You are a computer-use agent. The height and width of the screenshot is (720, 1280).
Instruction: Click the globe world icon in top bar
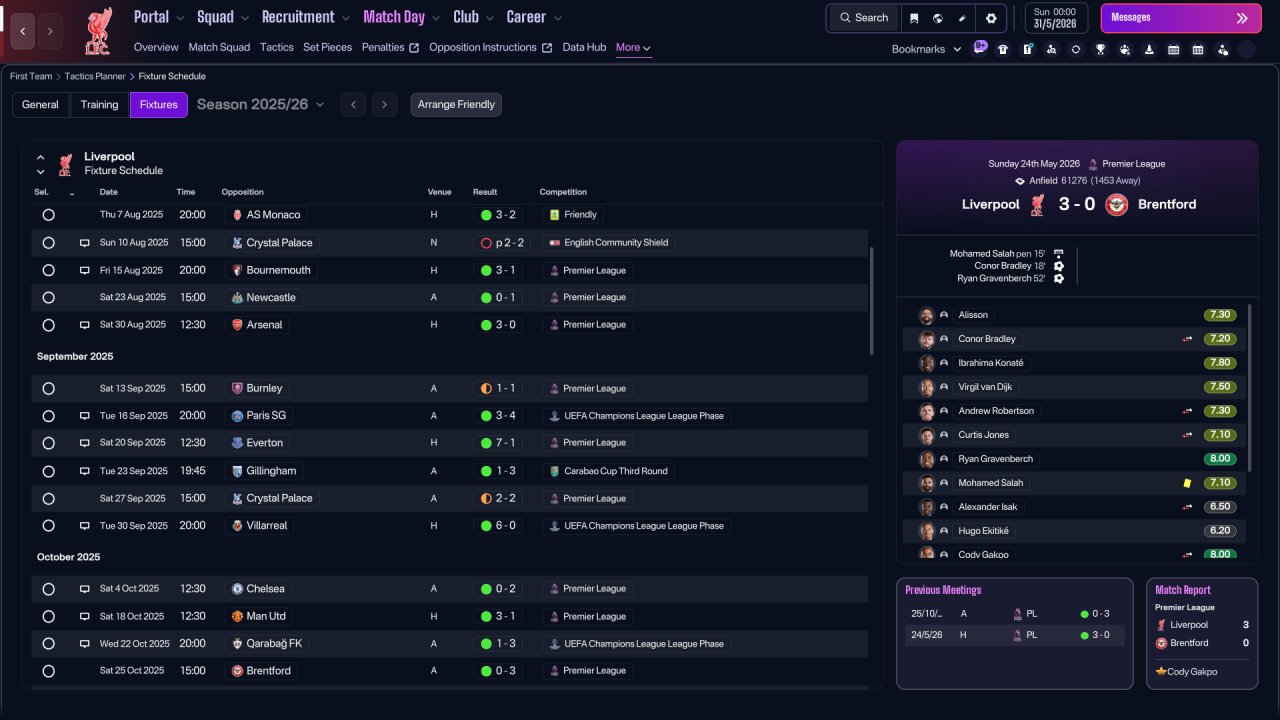[938, 18]
